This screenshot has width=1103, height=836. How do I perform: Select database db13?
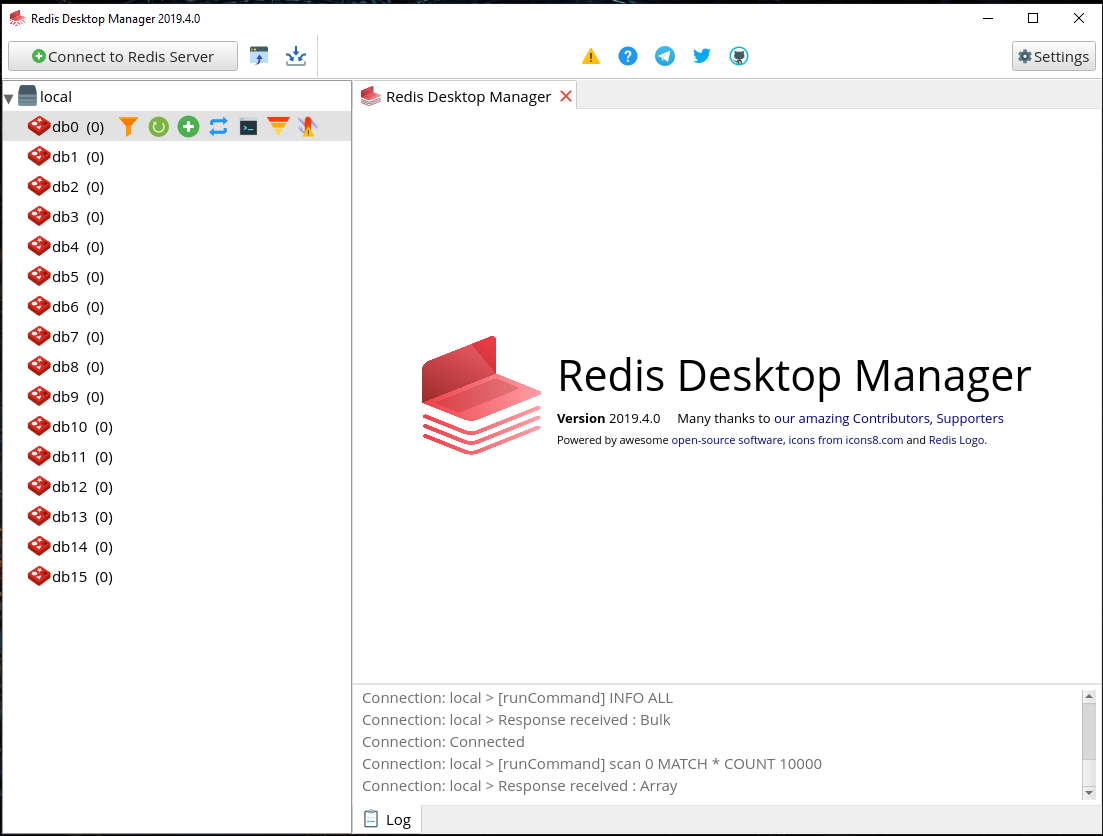177,517
